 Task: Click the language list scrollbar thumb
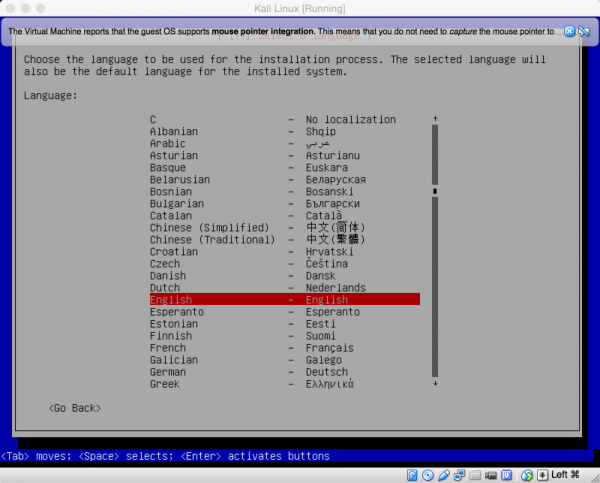435,191
